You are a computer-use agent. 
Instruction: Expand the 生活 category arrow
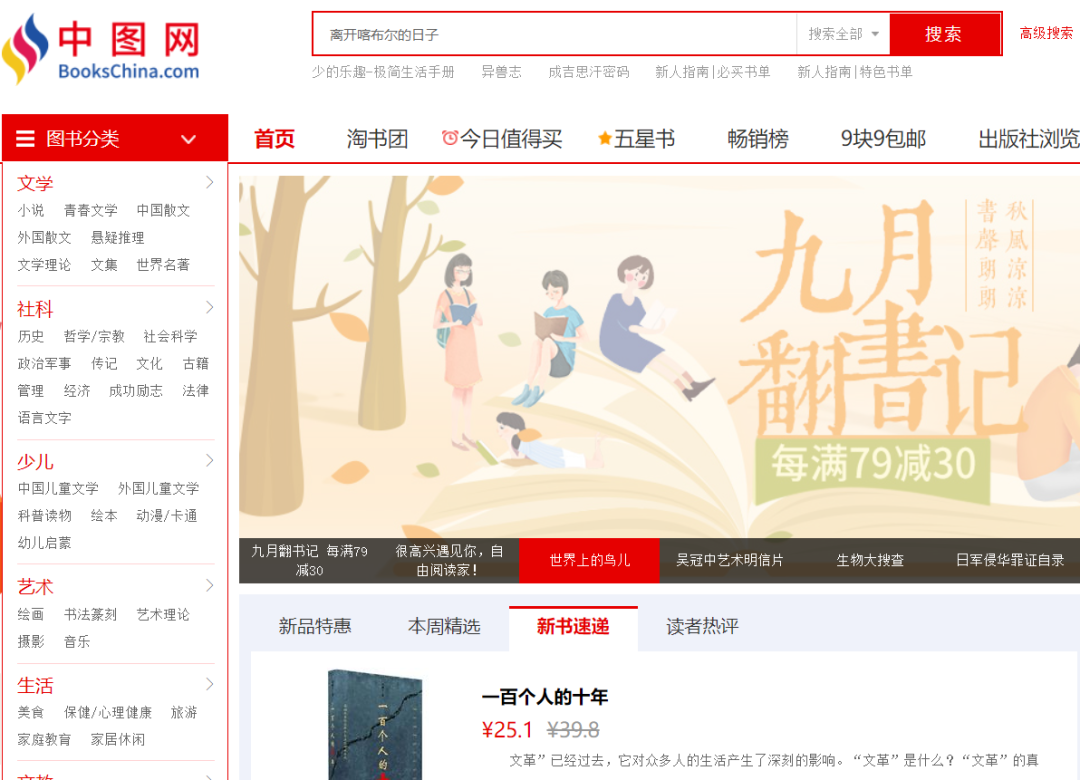coord(209,684)
